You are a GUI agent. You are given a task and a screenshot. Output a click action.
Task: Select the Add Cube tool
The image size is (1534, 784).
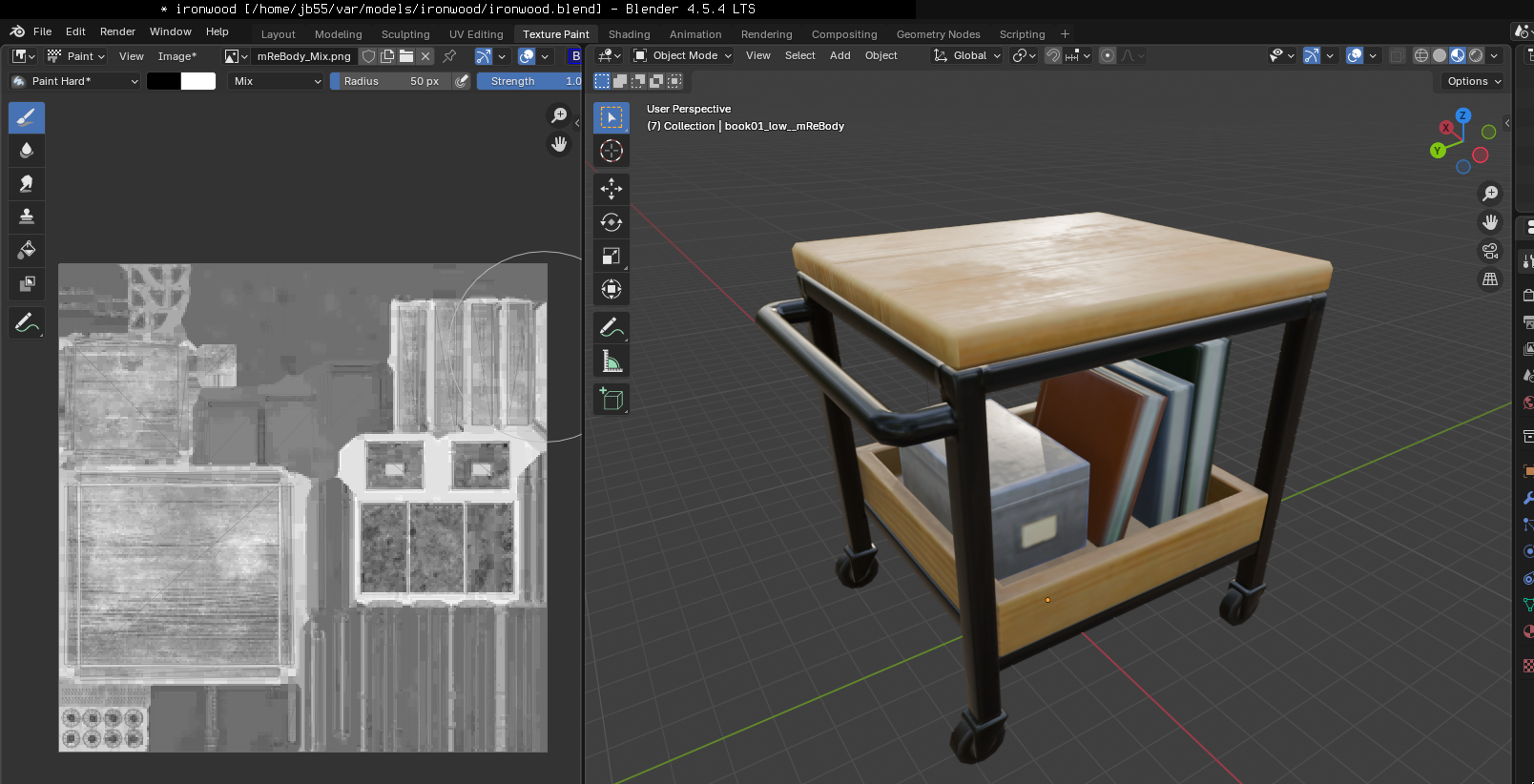pyautogui.click(x=612, y=400)
